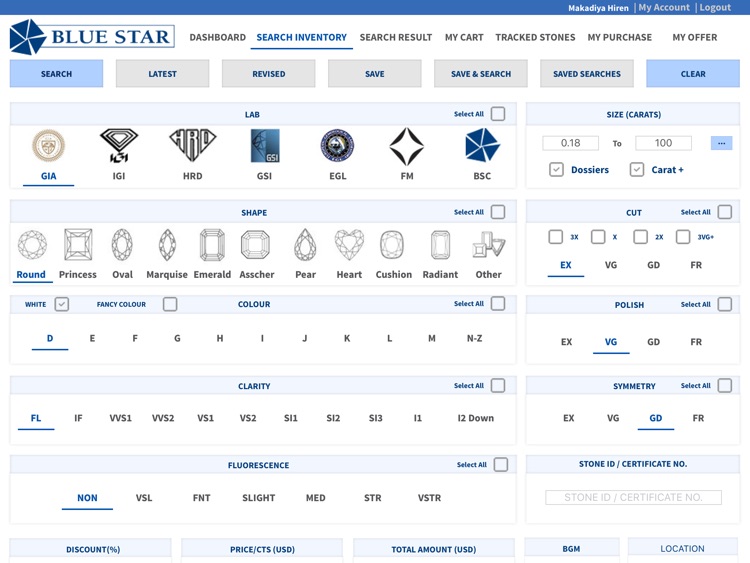Image resolution: width=750 pixels, height=563 pixels.
Task: Click the Blue Star logo
Action: 92,37
